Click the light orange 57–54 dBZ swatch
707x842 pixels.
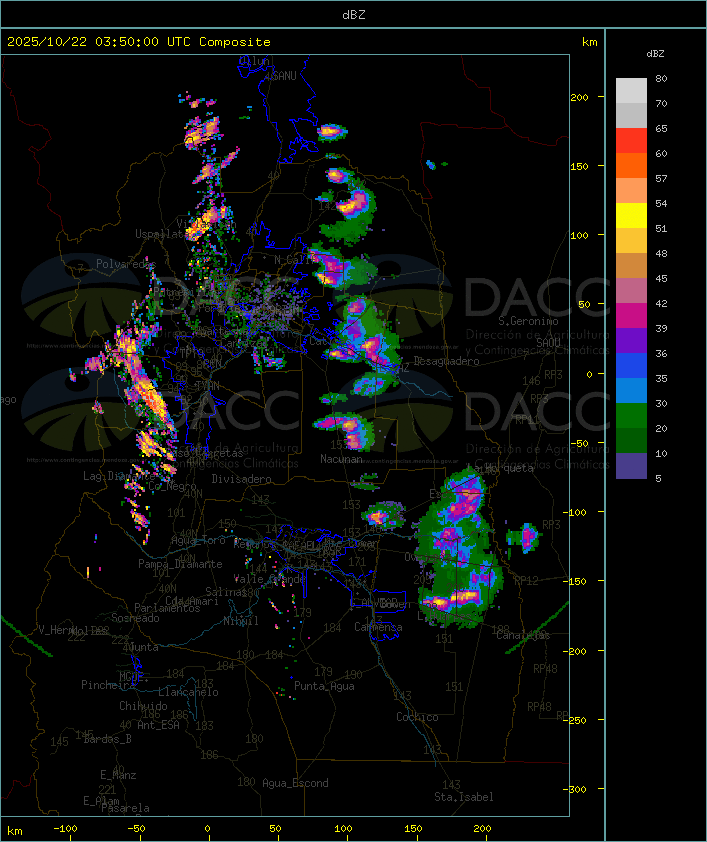pyautogui.click(x=631, y=191)
